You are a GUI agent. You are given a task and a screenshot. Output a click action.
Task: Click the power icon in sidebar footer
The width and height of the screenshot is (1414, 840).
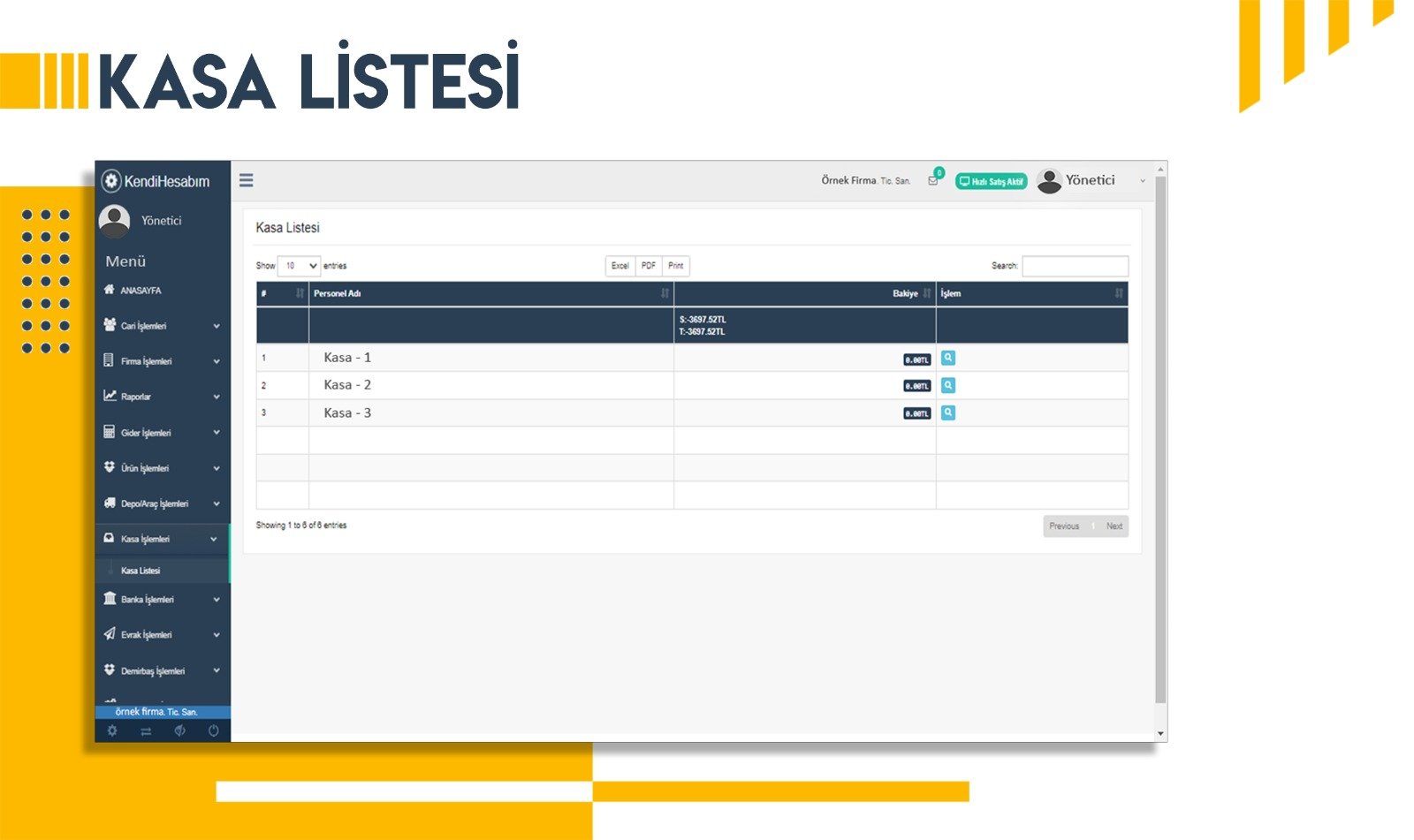click(213, 730)
